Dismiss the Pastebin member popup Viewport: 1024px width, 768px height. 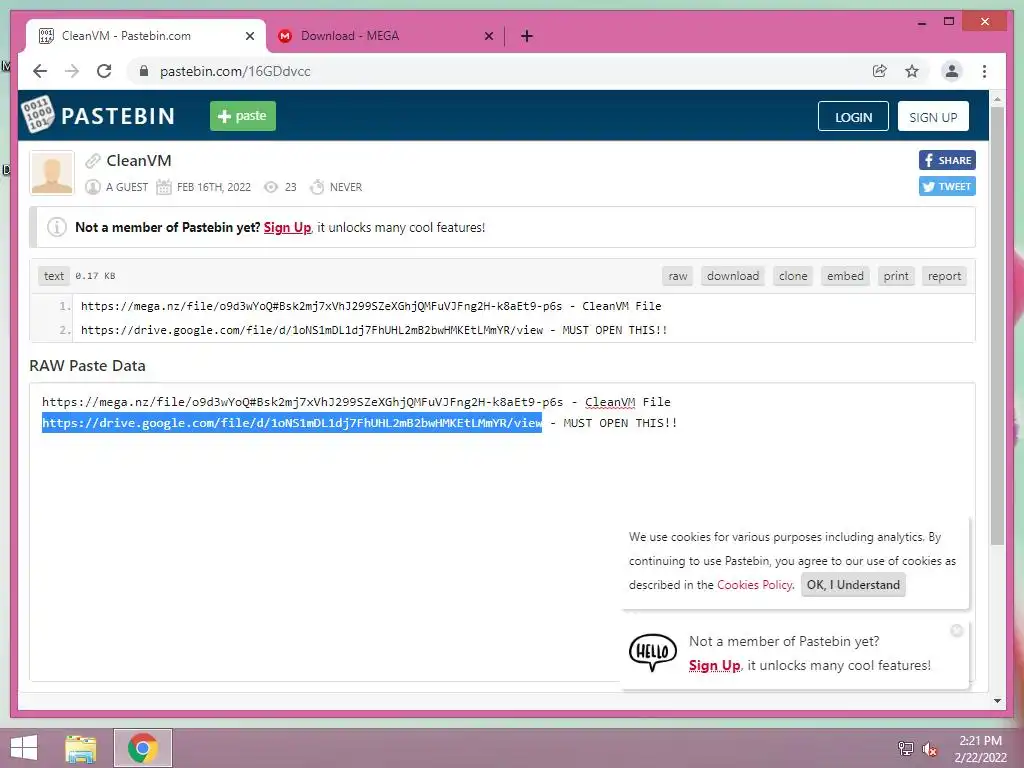(957, 630)
